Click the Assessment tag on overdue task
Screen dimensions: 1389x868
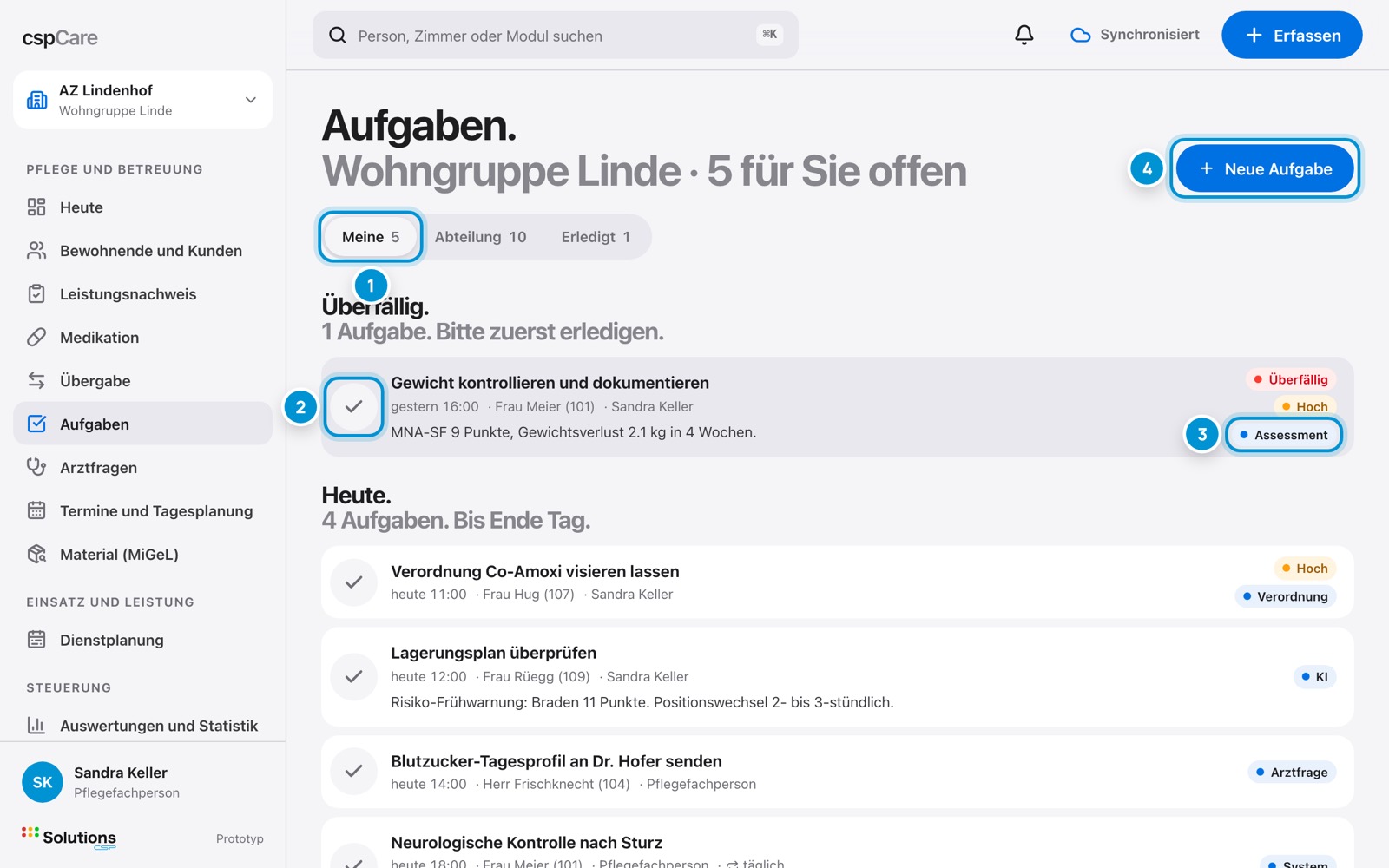tap(1284, 435)
